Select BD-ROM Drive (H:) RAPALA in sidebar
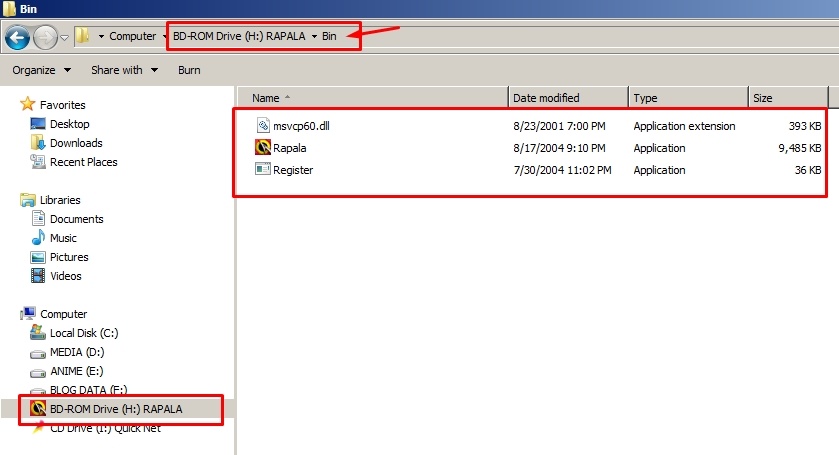Viewport: 839px width, 455px height. (x=116, y=409)
